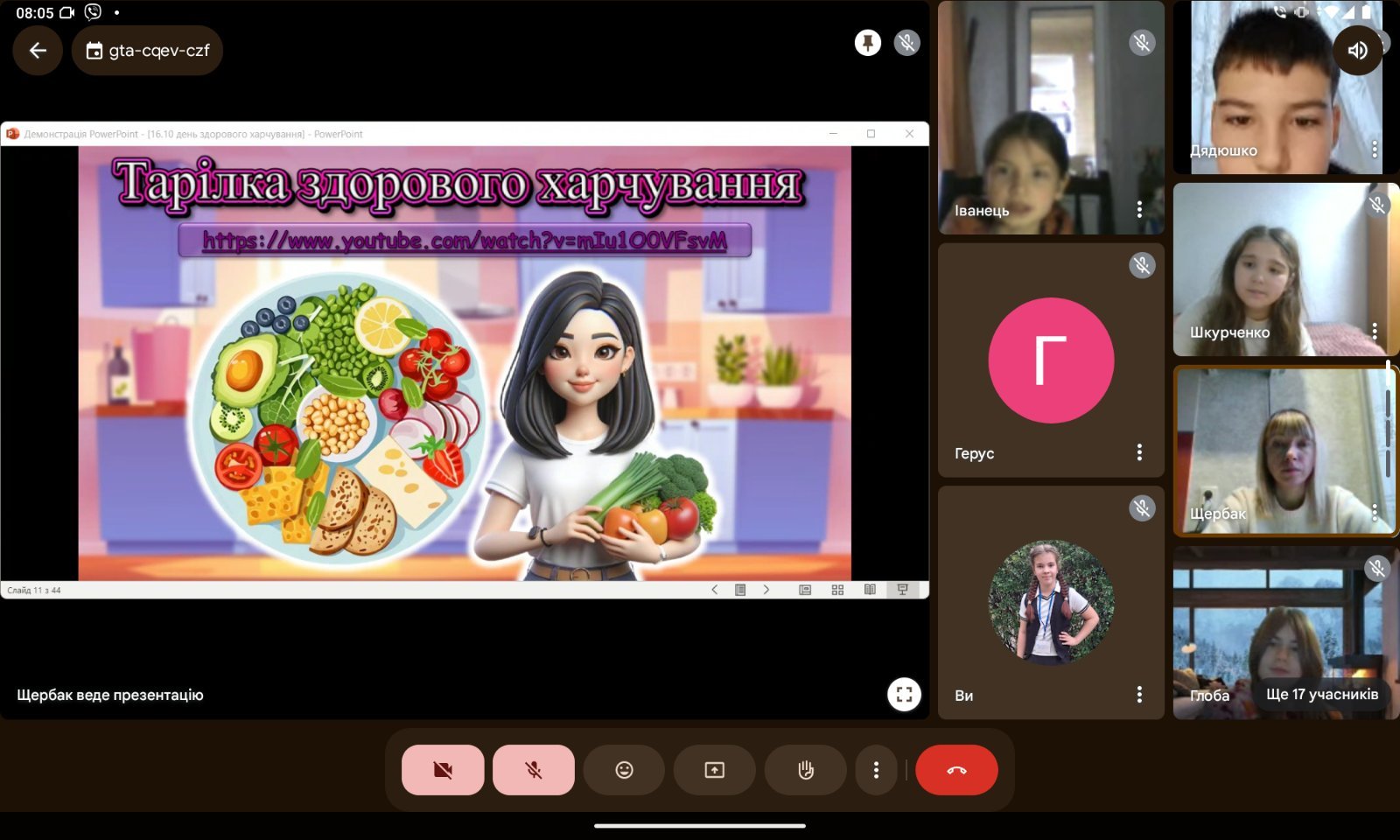This screenshot has width=1400, height=840.
Task: Select the Щербак presenter video tile
Action: (1283, 451)
